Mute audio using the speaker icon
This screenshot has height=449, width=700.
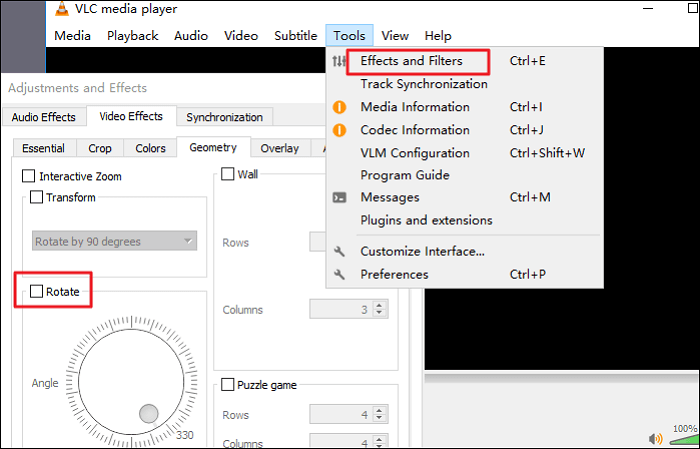(x=655, y=438)
